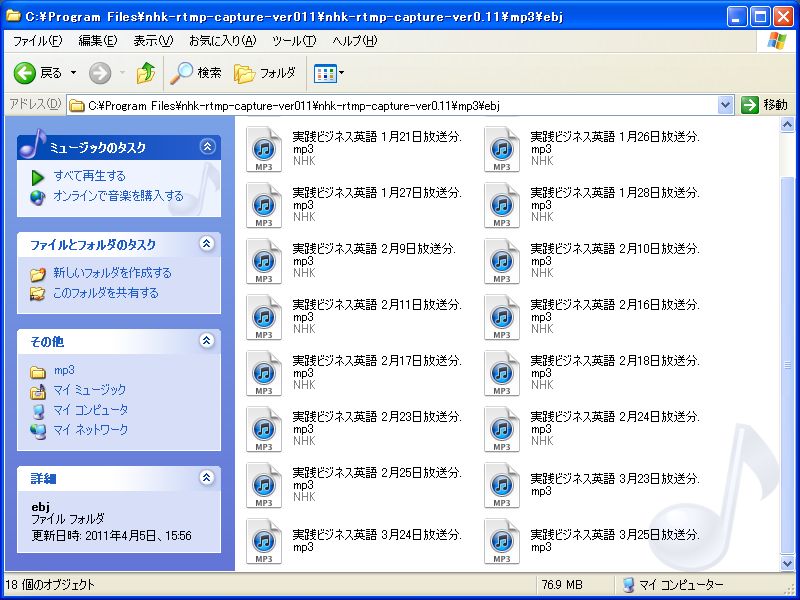Viewport: 800px width, 600px height.
Task: Collapse the ファイルとフォルダのタスク panel
Action: click(x=207, y=244)
